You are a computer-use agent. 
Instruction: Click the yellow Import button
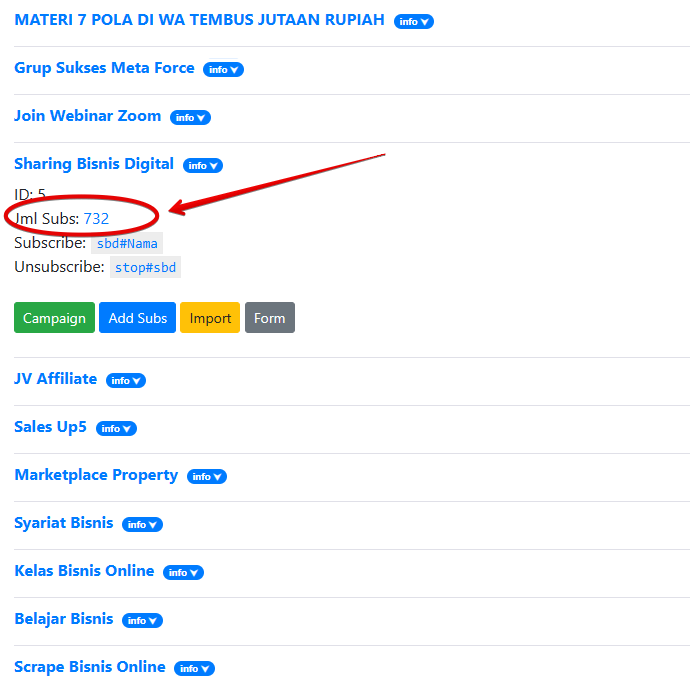tap(210, 318)
